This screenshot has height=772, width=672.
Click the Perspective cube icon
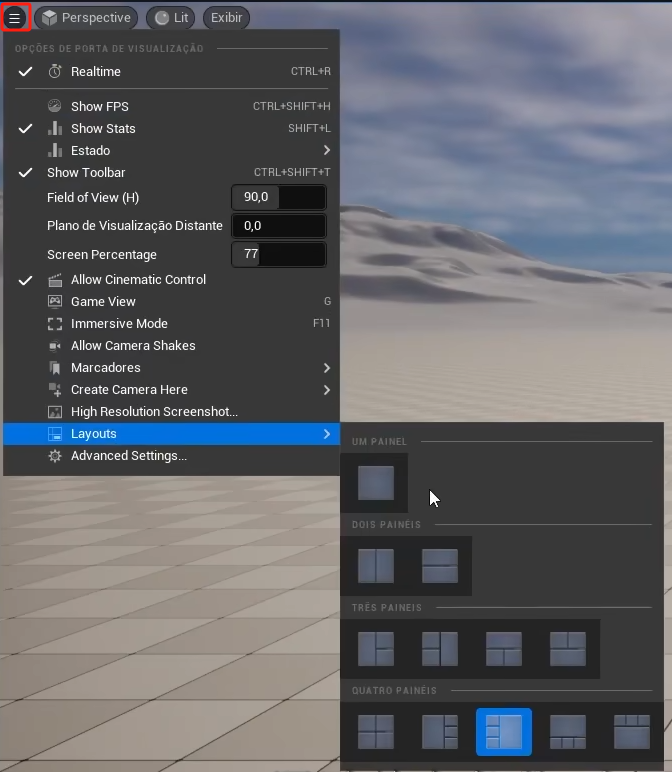click(x=49, y=18)
